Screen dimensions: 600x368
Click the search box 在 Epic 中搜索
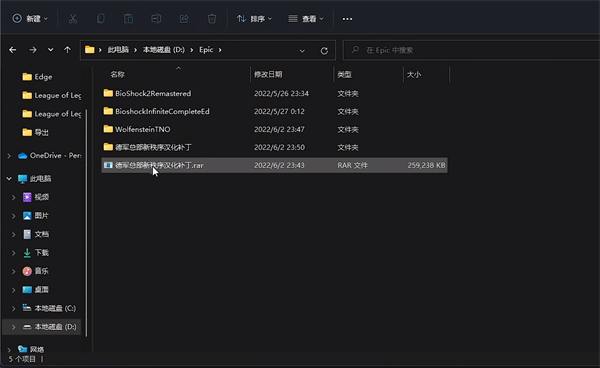coord(471,50)
